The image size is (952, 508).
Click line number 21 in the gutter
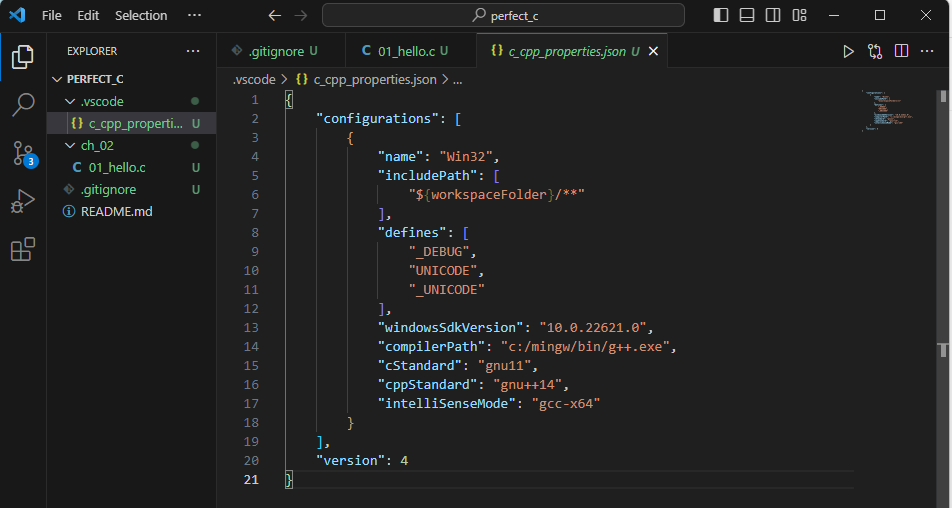pos(251,479)
